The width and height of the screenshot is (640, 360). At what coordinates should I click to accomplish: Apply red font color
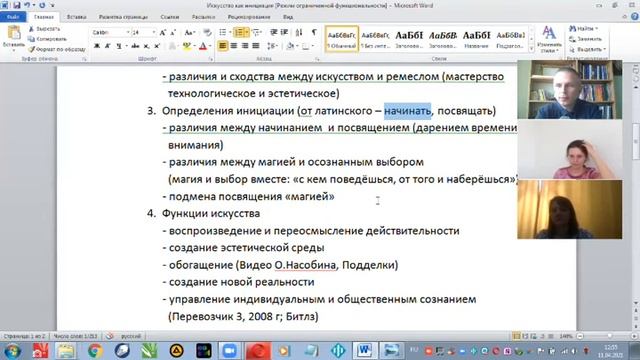point(203,46)
